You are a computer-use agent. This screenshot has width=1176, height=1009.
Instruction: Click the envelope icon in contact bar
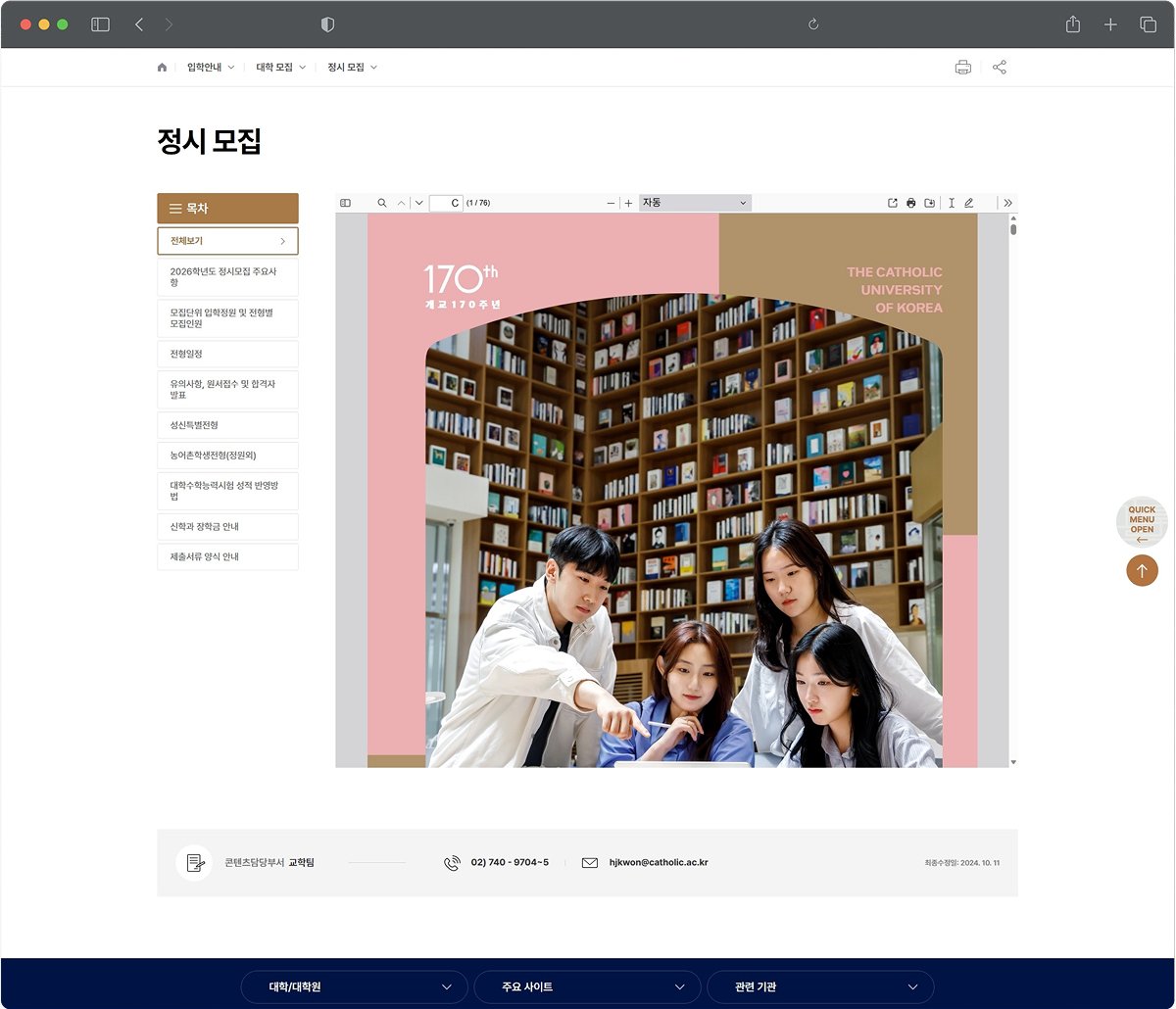(590, 863)
